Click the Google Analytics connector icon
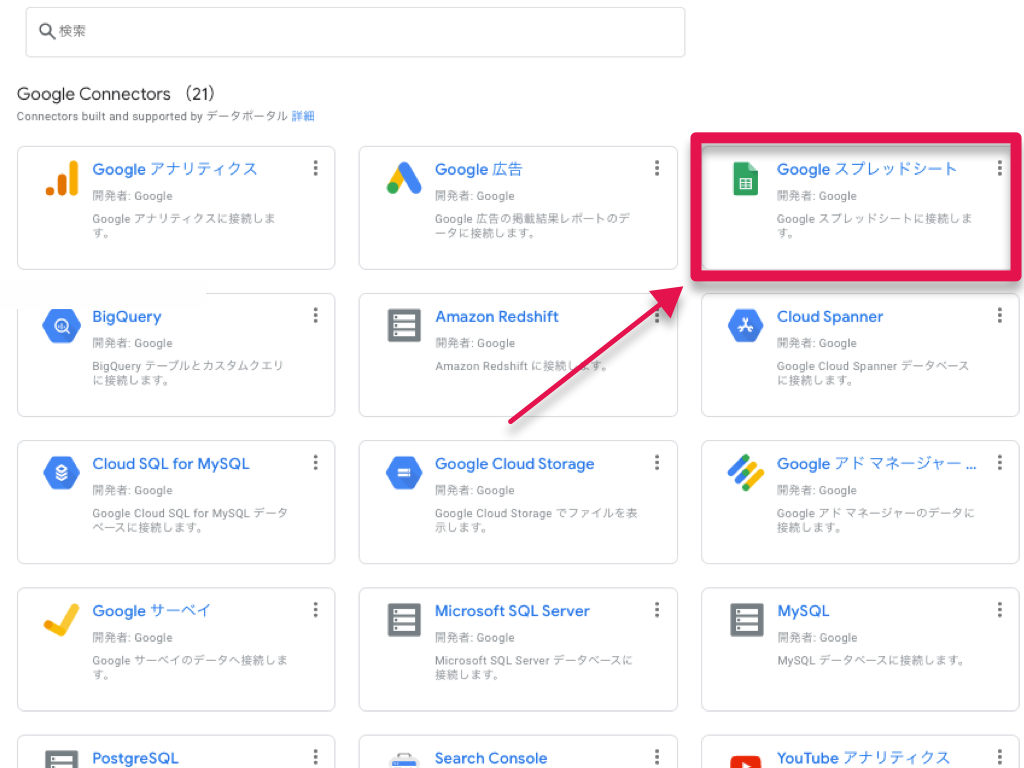 [x=61, y=178]
